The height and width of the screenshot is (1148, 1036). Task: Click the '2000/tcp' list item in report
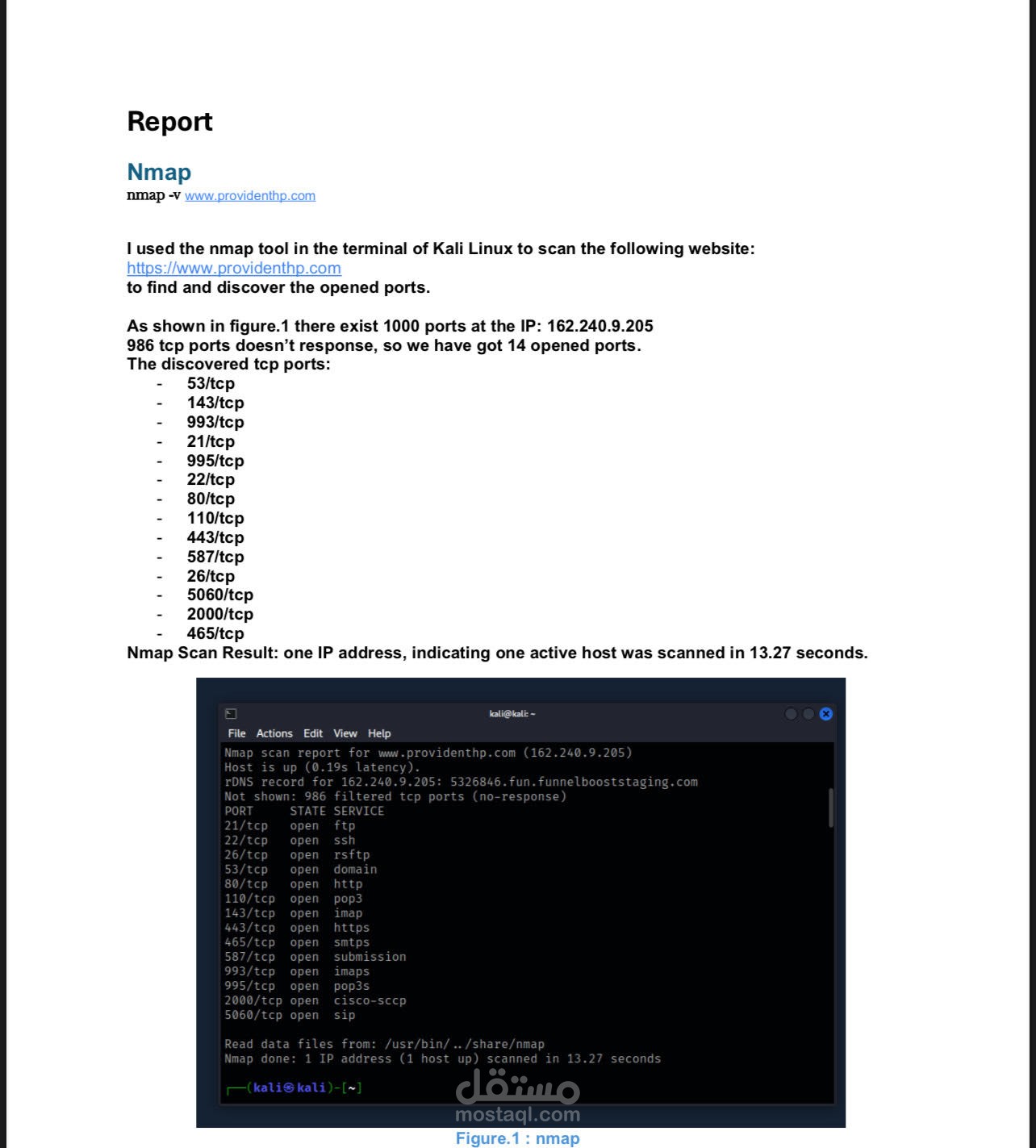(220, 614)
